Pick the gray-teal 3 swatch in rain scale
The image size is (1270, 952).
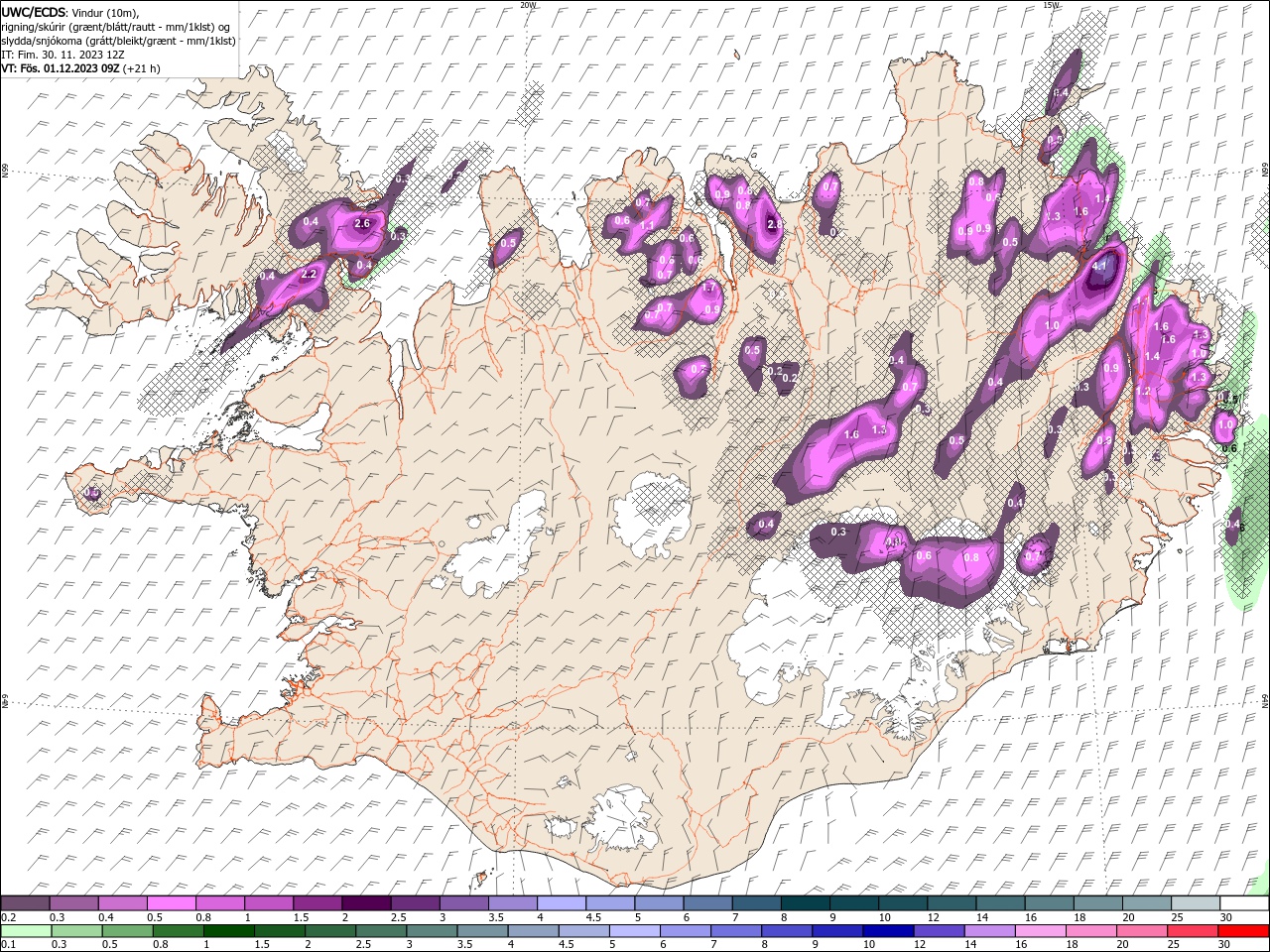tap(431, 931)
